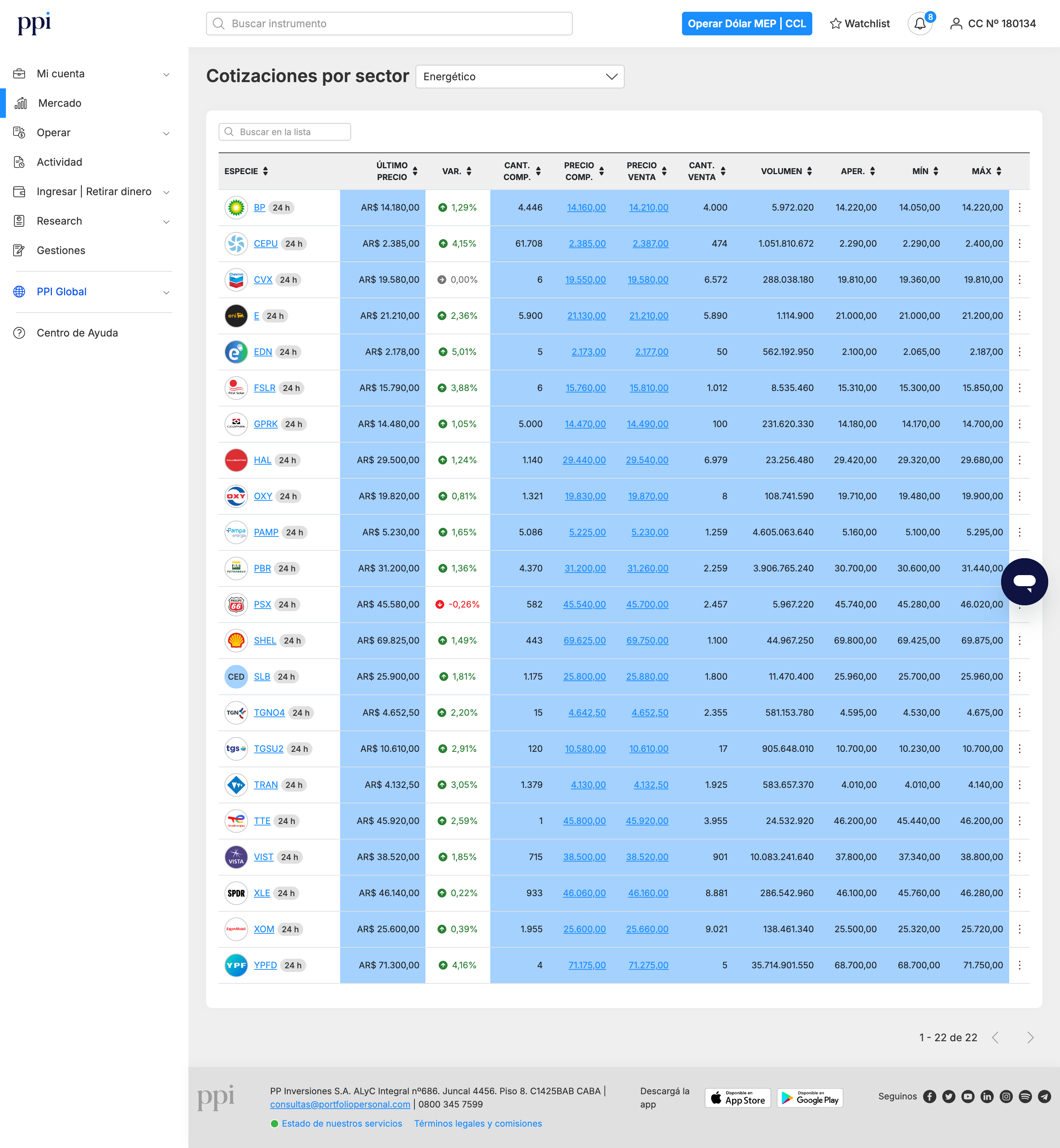
Task: Click the Shell logo in SHEL row
Action: click(x=236, y=640)
